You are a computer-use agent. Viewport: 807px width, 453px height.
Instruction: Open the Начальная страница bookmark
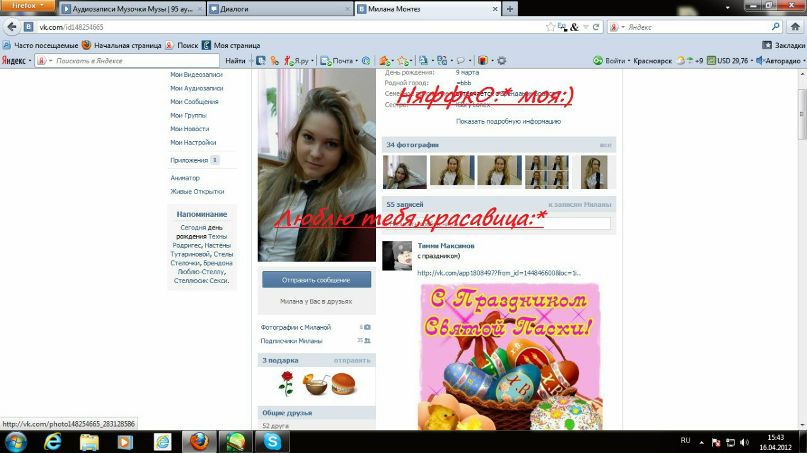click(x=121, y=45)
